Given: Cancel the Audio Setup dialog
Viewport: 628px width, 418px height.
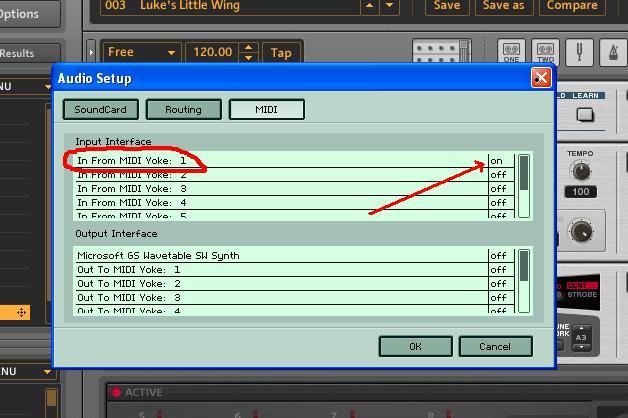Looking at the screenshot, I should [495, 346].
